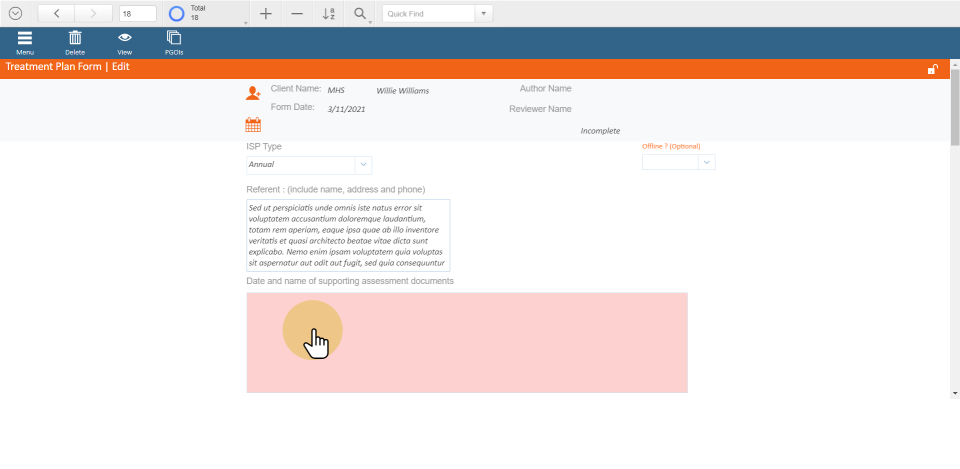Click the sort A-Z icon
The image size is (960, 469).
click(x=329, y=14)
